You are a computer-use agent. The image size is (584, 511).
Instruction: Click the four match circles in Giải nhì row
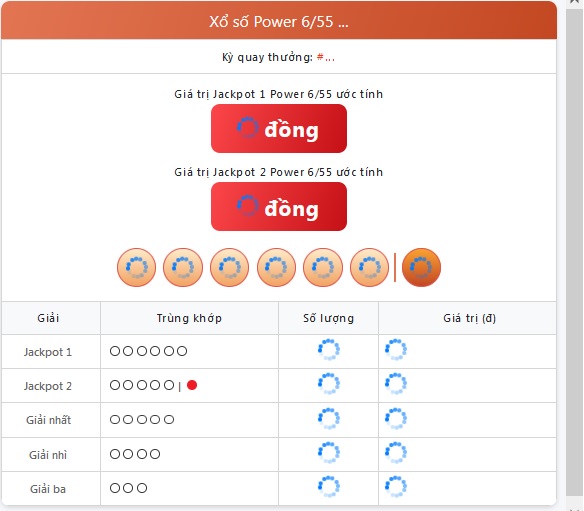coord(135,454)
